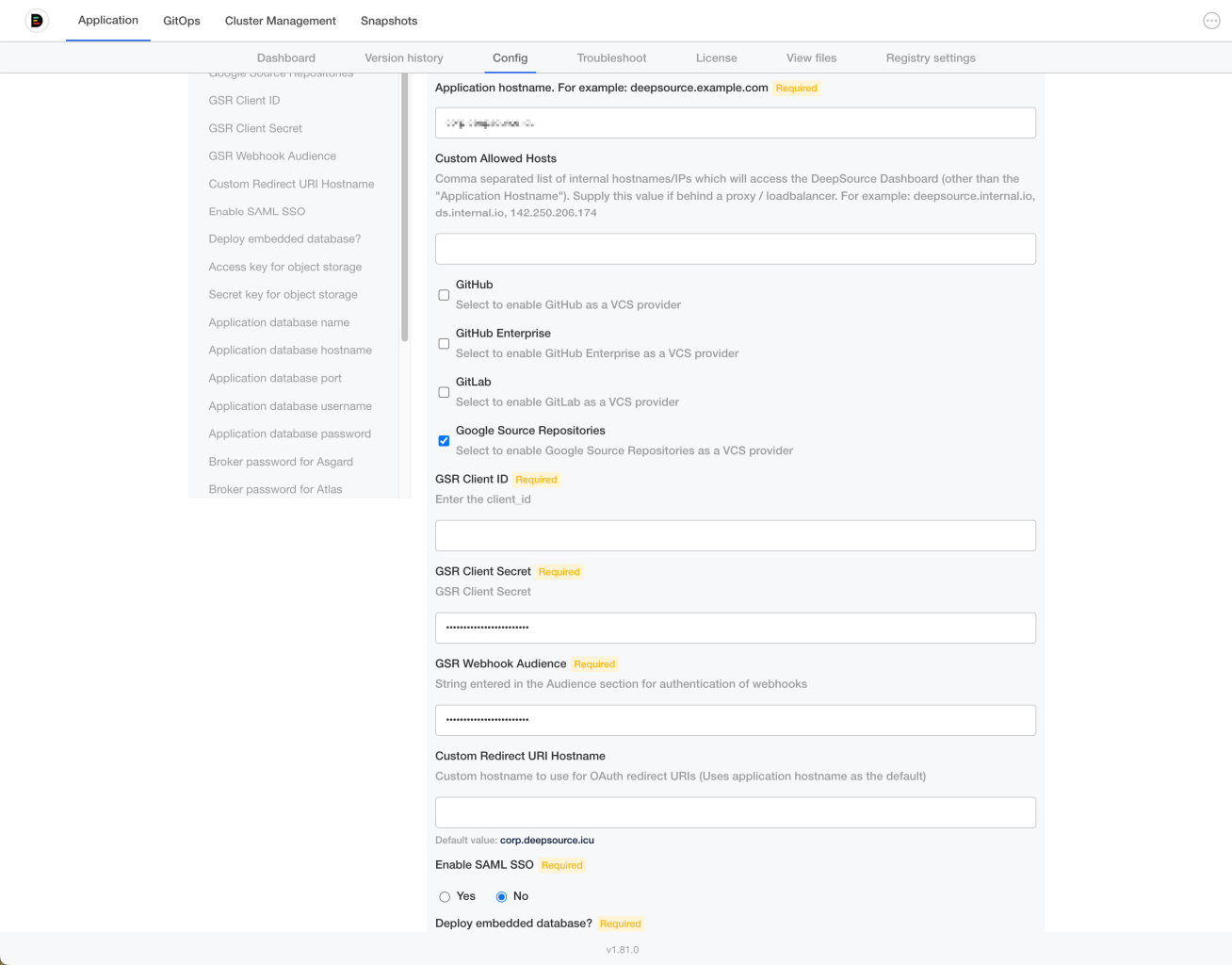This screenshot has width=1232, height=965.
Task: Open the more options ellipsis menu
Action: tap(1211, 21)
